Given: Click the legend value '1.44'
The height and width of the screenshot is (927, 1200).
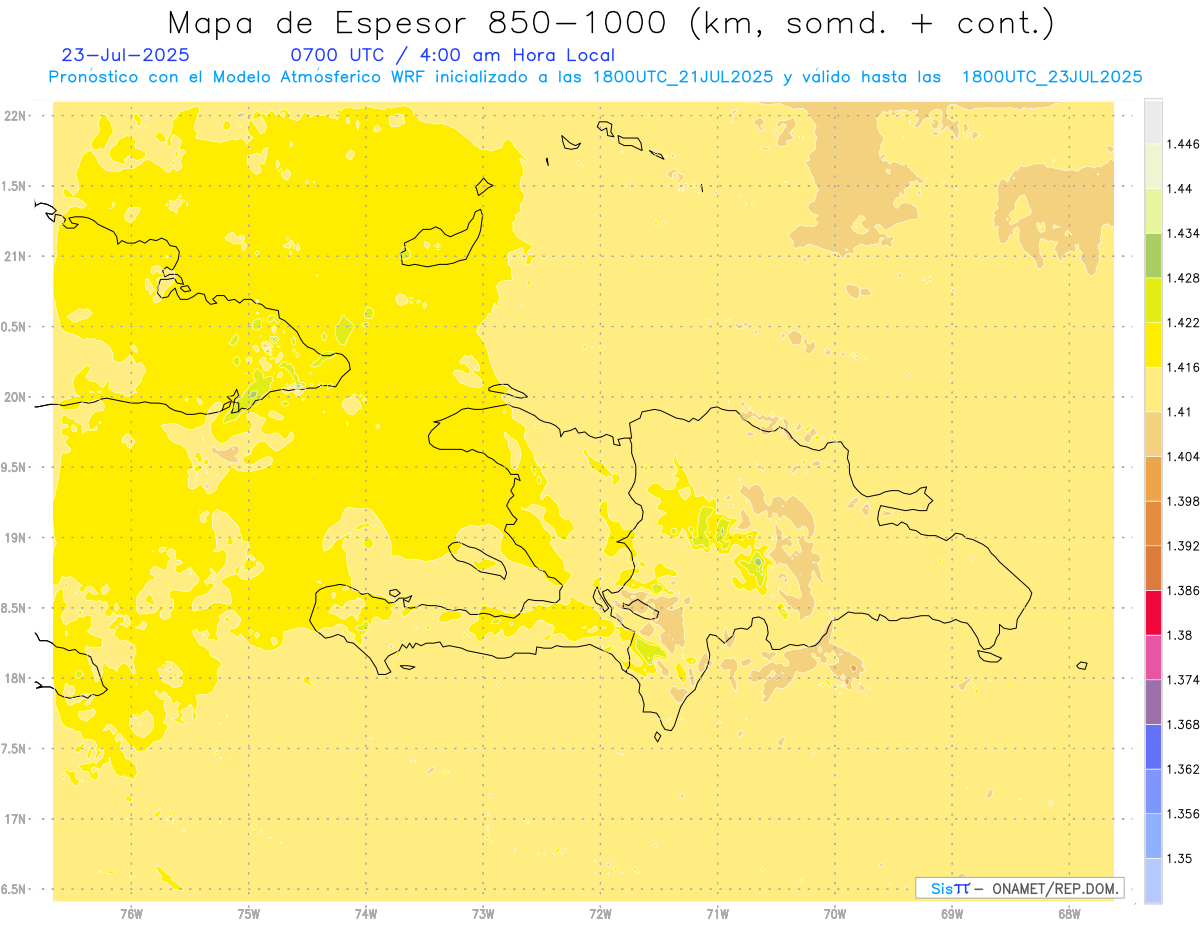Looking at the screenshot, I should [x=1179, y=189].
